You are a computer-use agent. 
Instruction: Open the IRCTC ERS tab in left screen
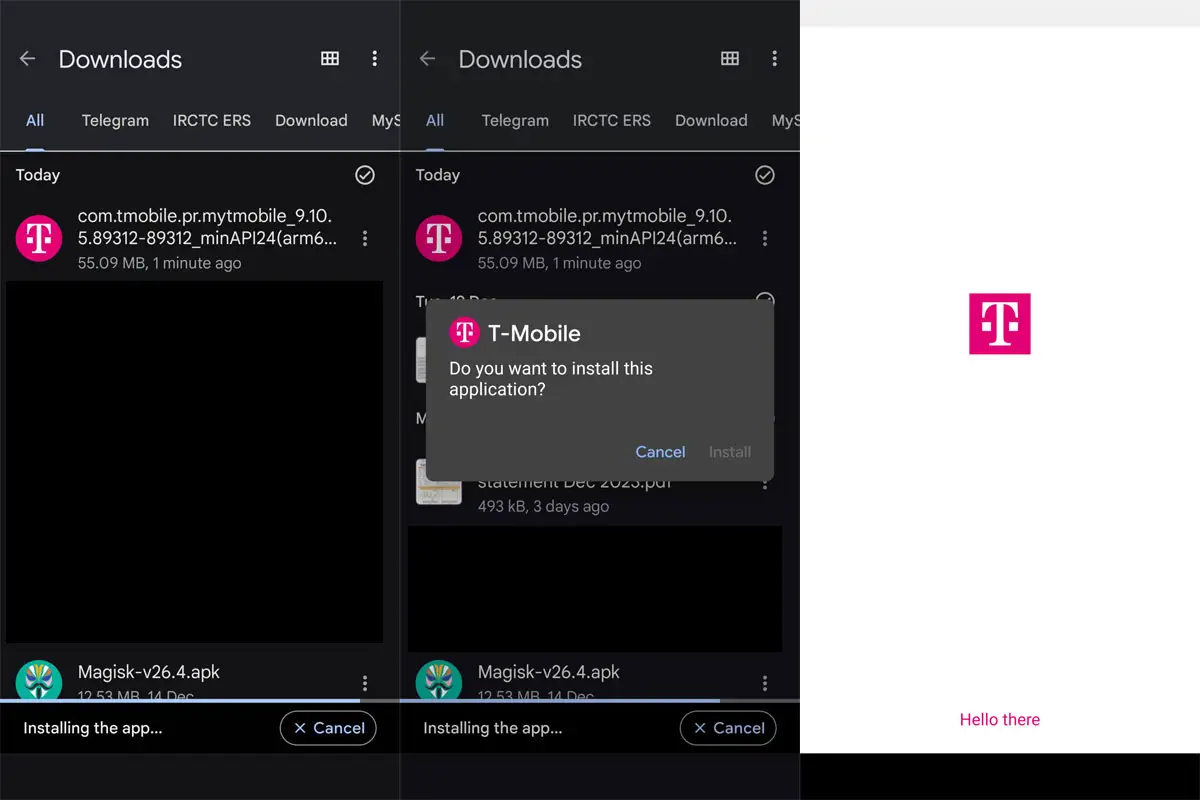pos(212,121)
